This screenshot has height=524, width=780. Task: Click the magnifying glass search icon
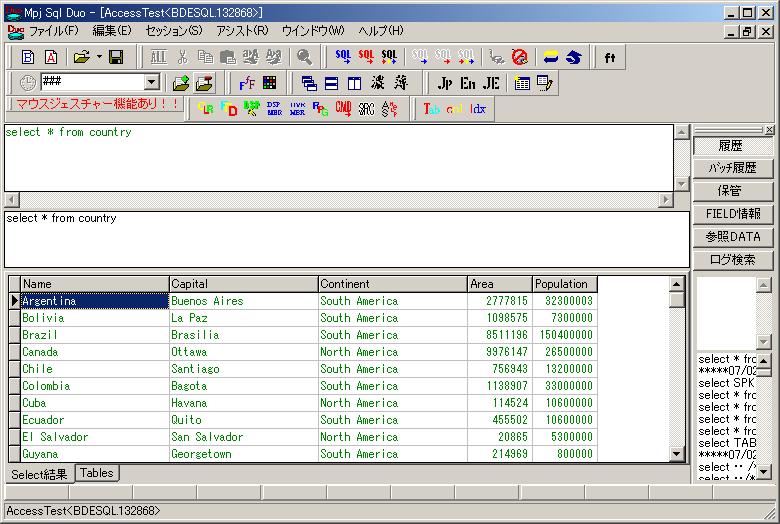pos(304,57)
